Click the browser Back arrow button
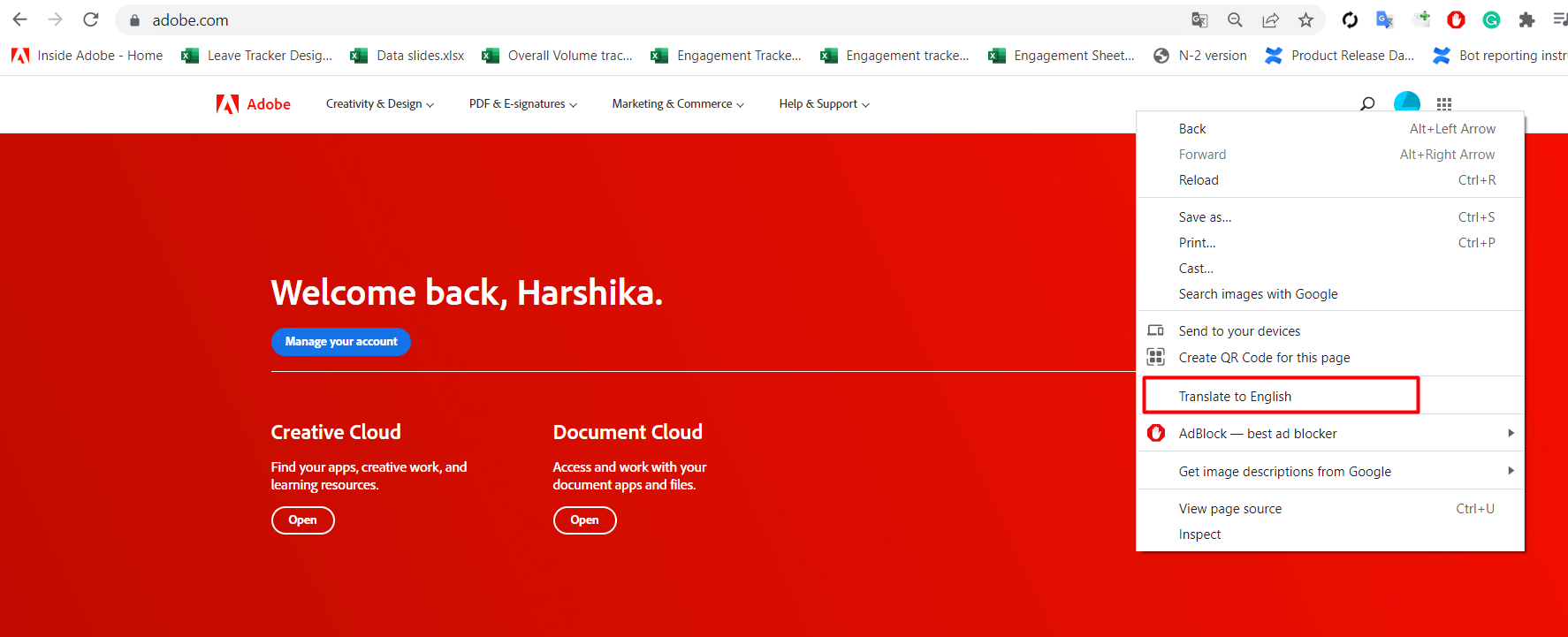The width and height of the screenshot is (1568, 637). click(x=19, y=19)
